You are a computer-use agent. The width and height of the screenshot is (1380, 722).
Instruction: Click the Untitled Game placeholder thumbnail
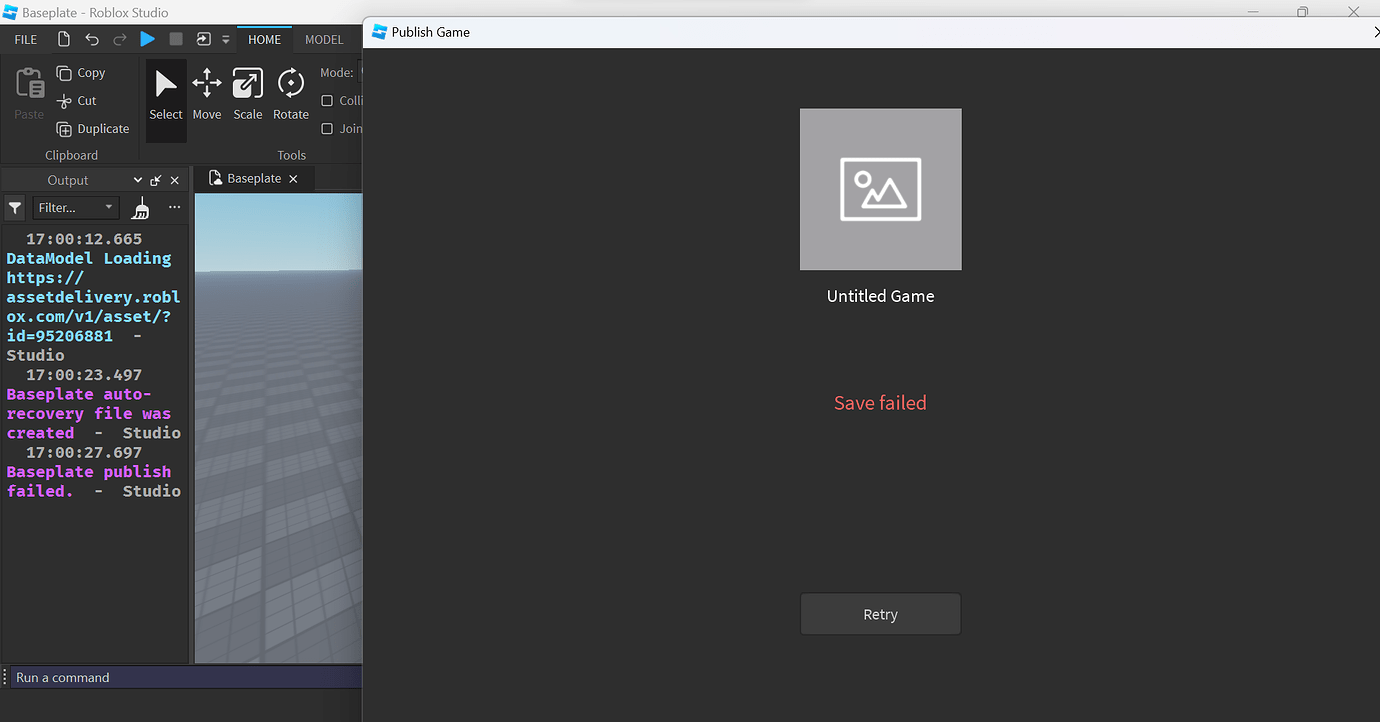[x=880, y=189]
